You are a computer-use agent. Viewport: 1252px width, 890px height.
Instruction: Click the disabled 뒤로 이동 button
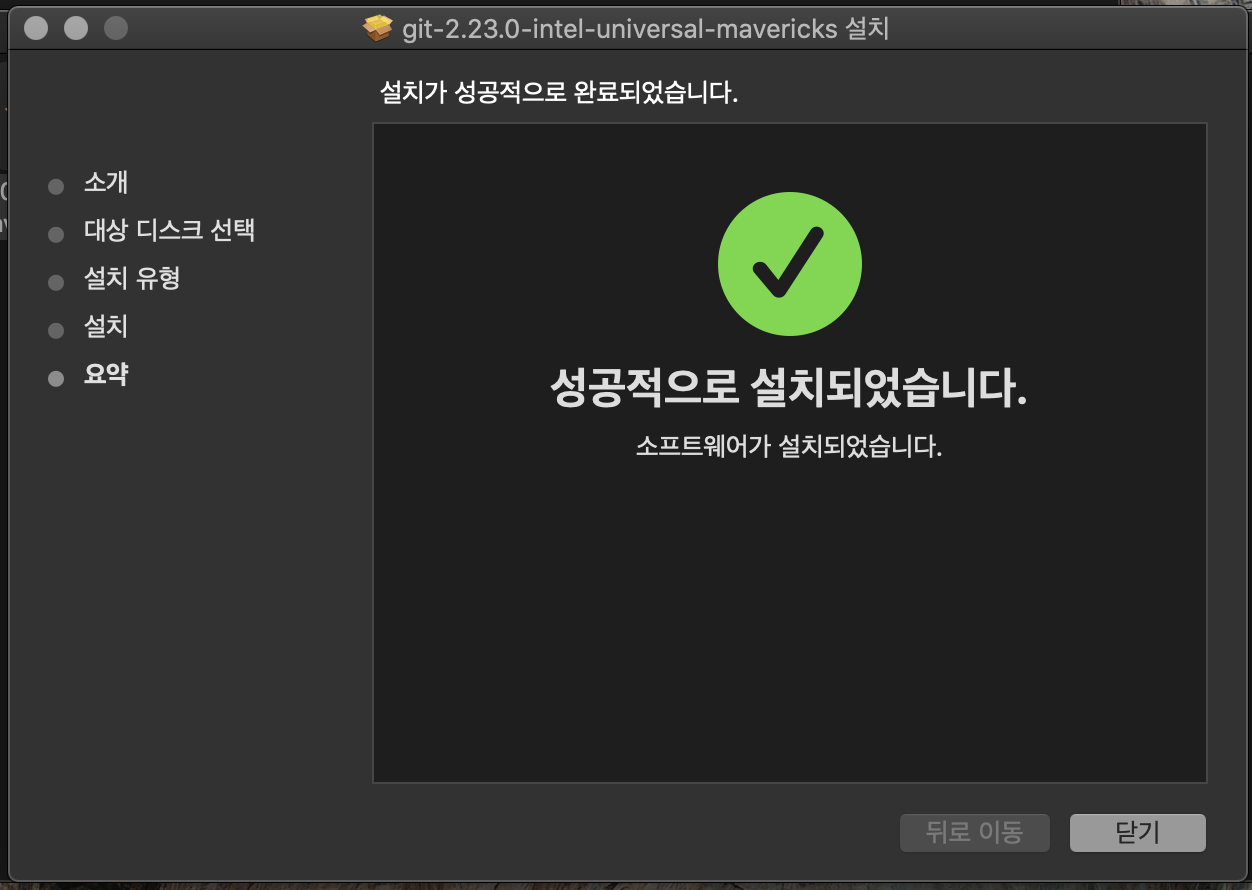(x=974, y=832)
